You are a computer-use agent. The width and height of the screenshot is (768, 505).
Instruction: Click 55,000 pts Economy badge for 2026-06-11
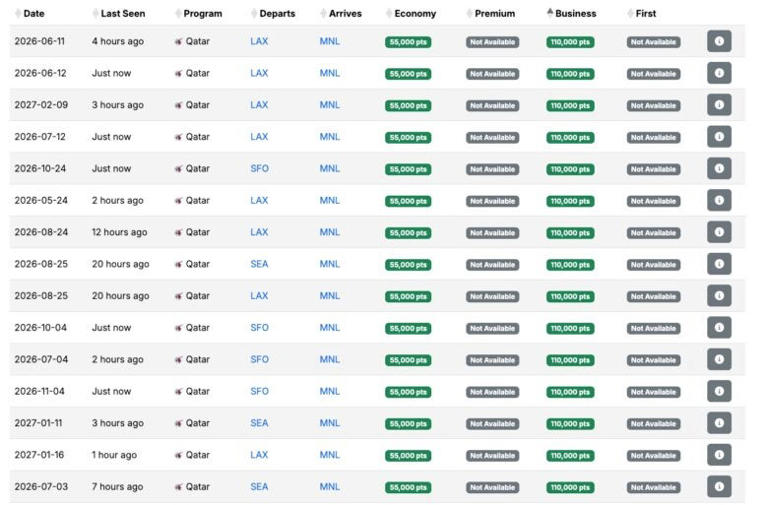[408, 42]
